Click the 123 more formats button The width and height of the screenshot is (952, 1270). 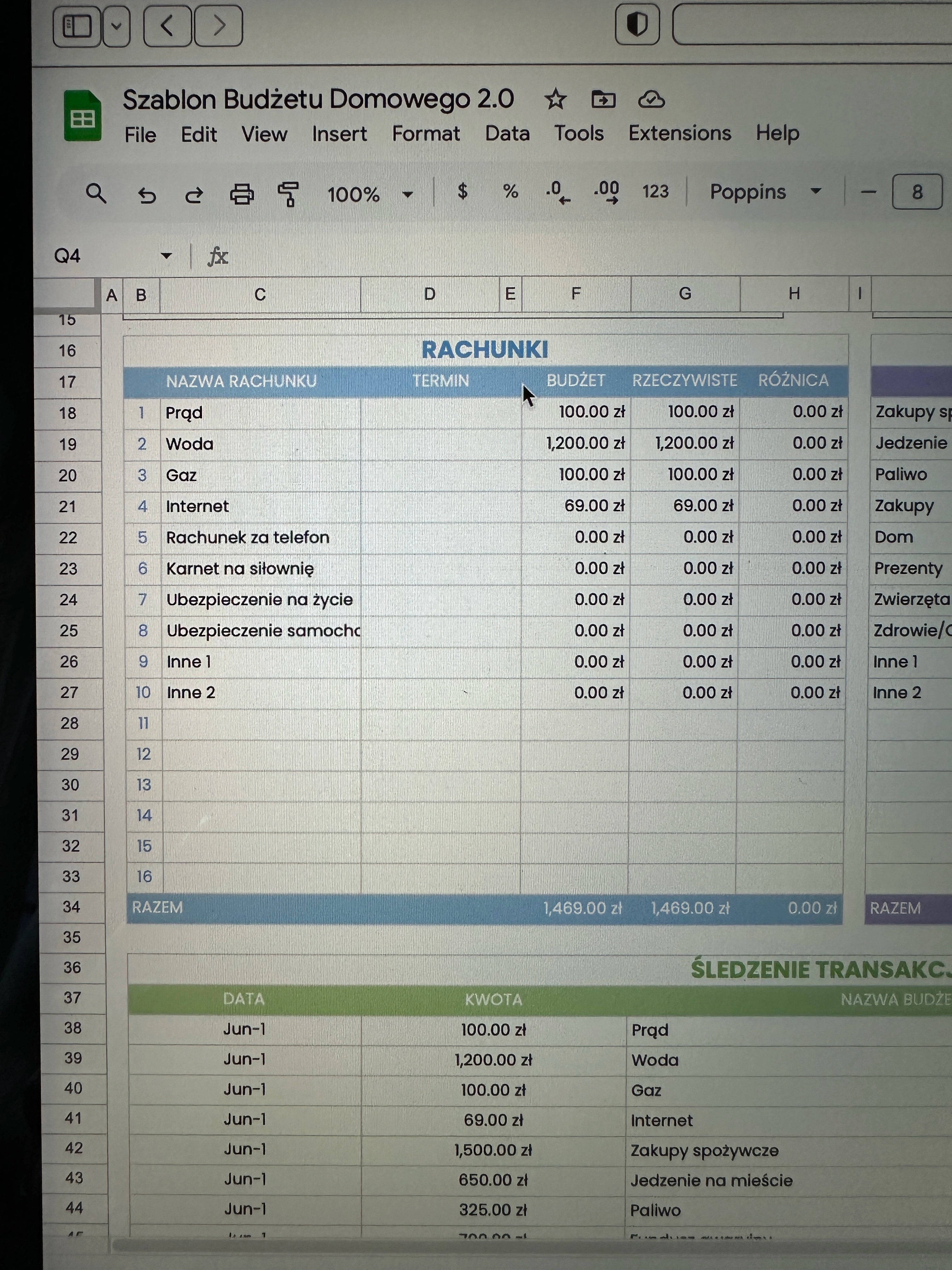(x=655, y=191)
